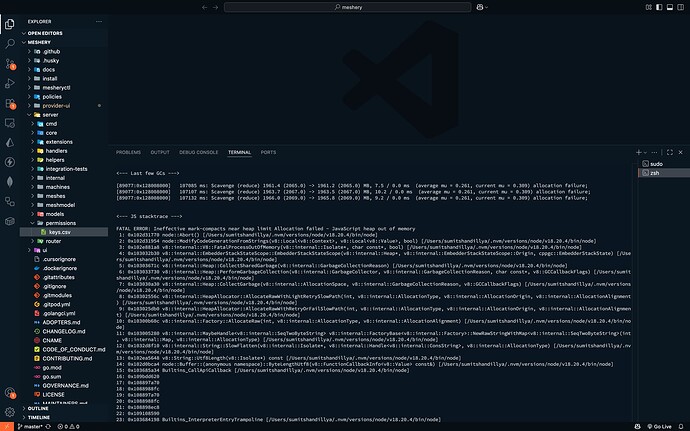The width and height of the screenshot is (690, 431).
Task: Open the Source Control view
Action: 10,64
